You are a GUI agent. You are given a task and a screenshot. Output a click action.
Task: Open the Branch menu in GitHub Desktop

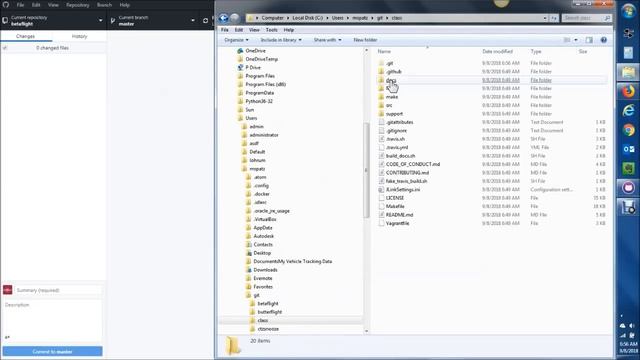click(x=104, y=5)
